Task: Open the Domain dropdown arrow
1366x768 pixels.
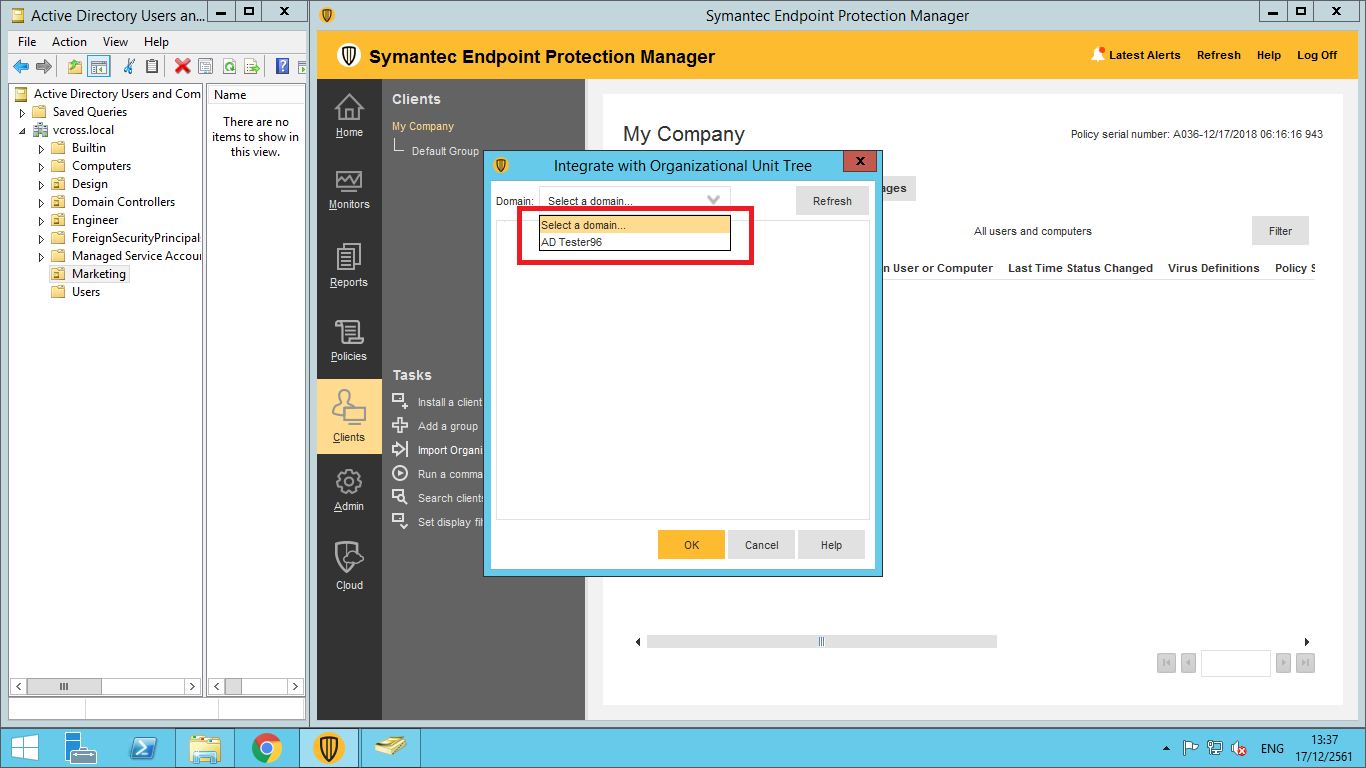Action: pos(713,200)
